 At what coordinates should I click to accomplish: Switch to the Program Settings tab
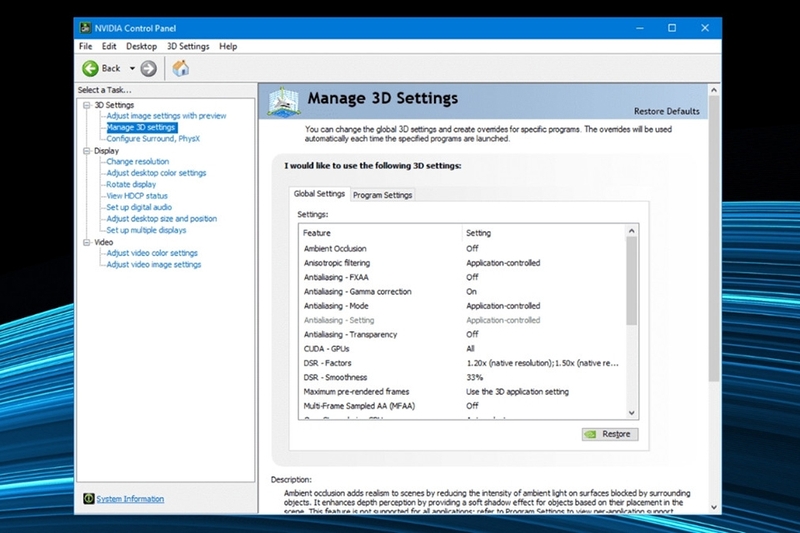(382, 195)
